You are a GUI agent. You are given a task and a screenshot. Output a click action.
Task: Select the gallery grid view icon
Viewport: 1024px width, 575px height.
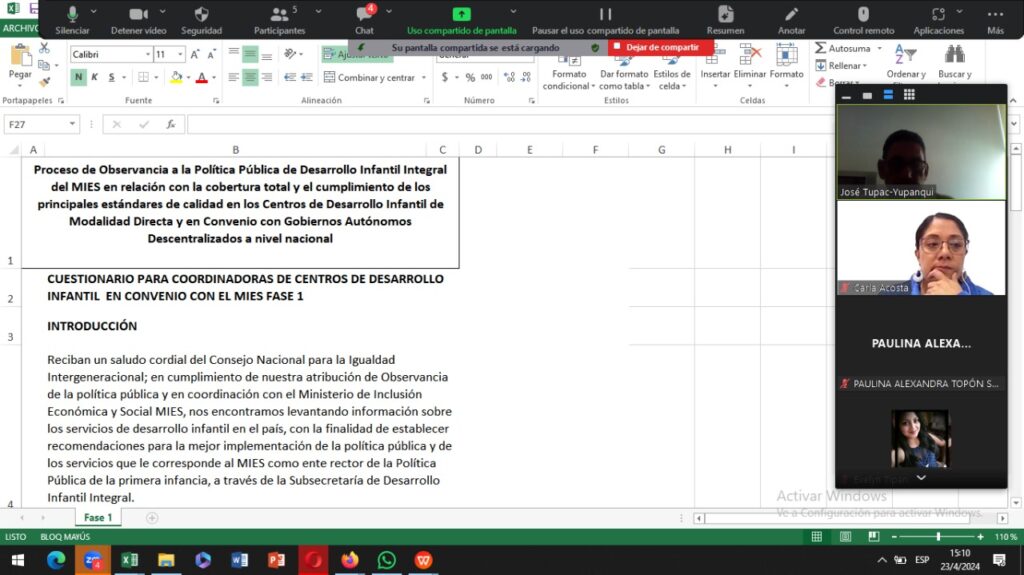point(909,95)
